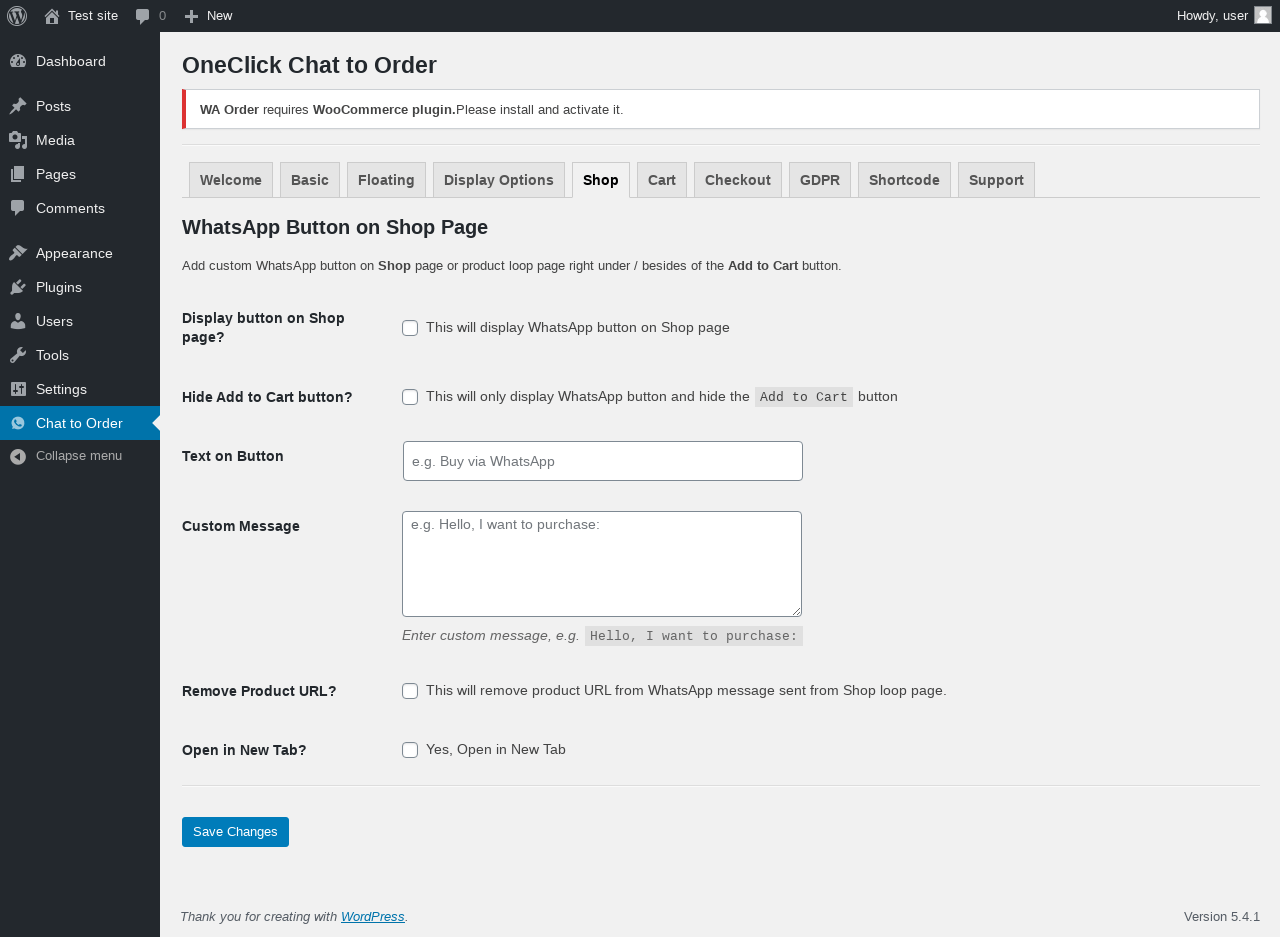Click the Pages icon in sidebar
1280x937 pixels.
click(x=18, y=174)
